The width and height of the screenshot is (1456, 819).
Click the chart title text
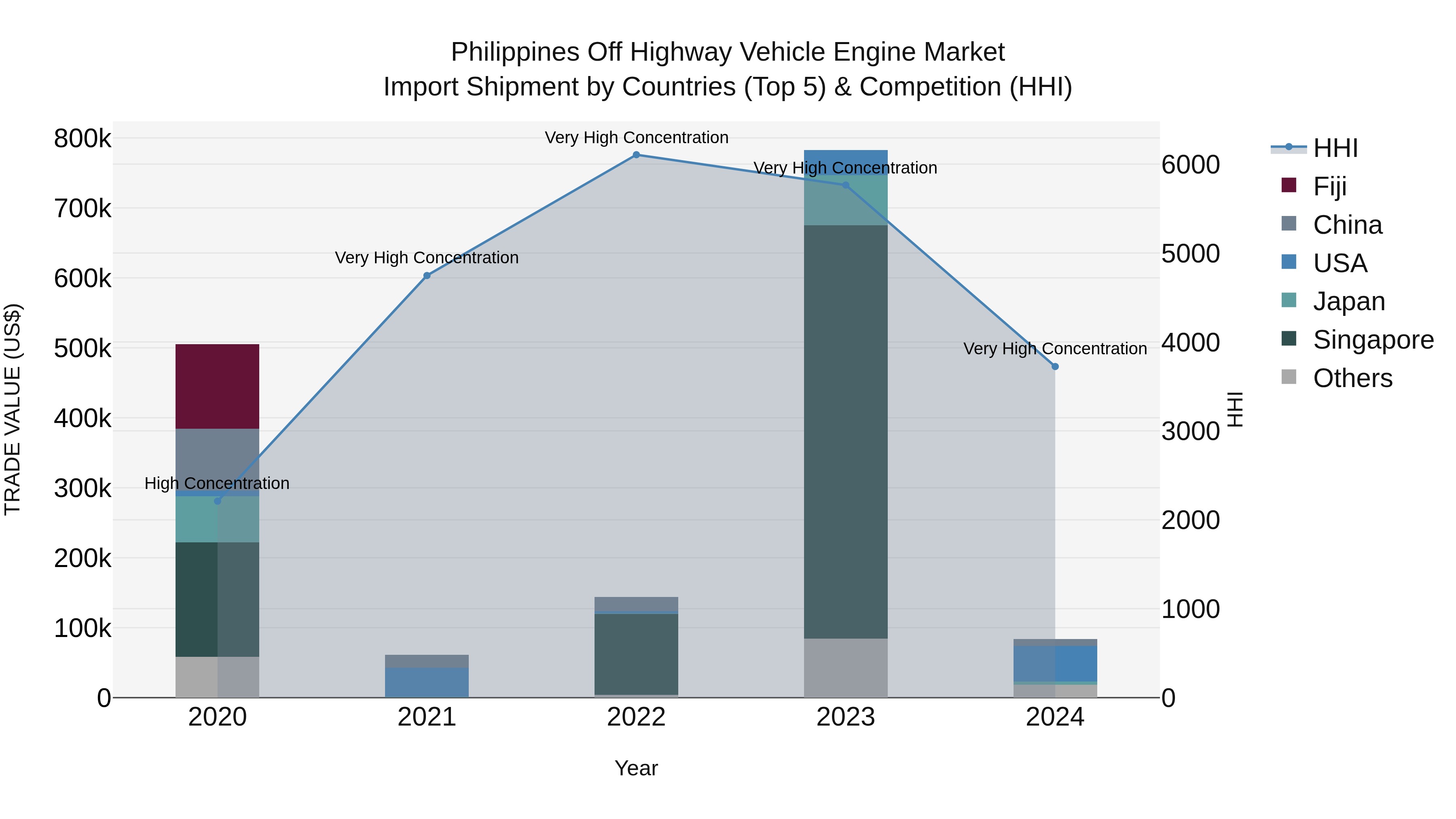pyautogui.click(x=728, y=70)
